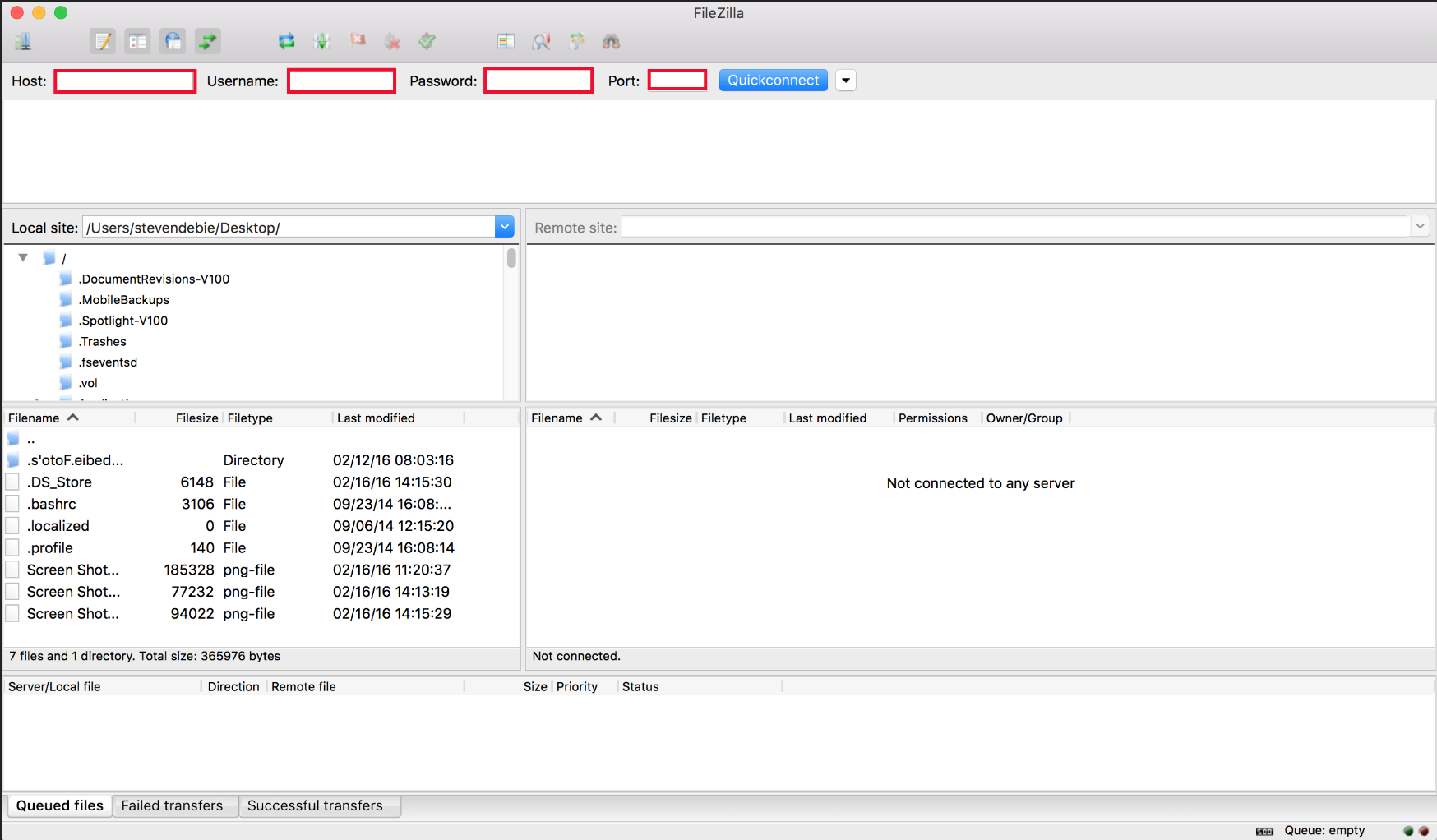
Task: Toggle the local directory tree display
Action: tap(138, 41)
